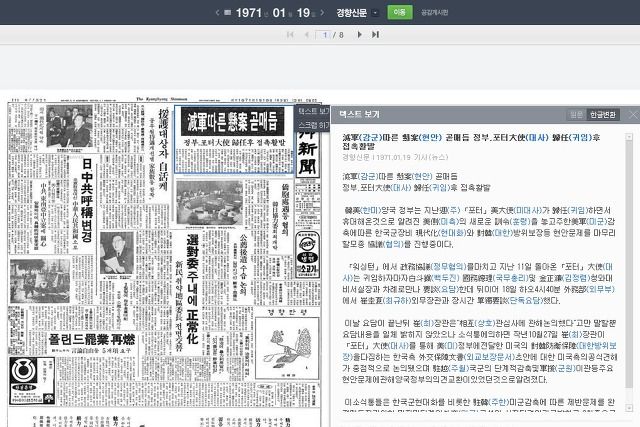This screenshot has height=427, width=640.
Task: Open the 공감게시판 link
Action: 435,13
